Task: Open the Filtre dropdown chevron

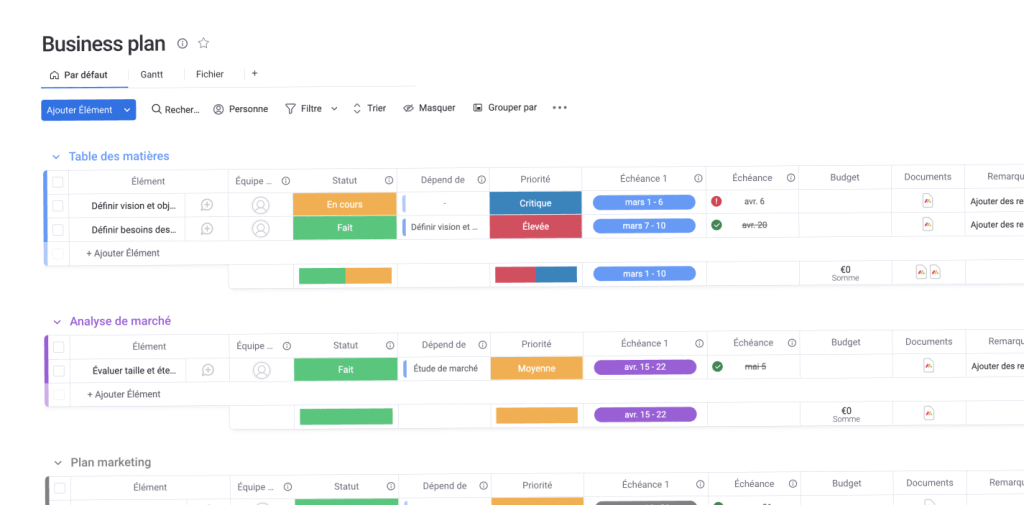Action: click(x=334, y=108)
